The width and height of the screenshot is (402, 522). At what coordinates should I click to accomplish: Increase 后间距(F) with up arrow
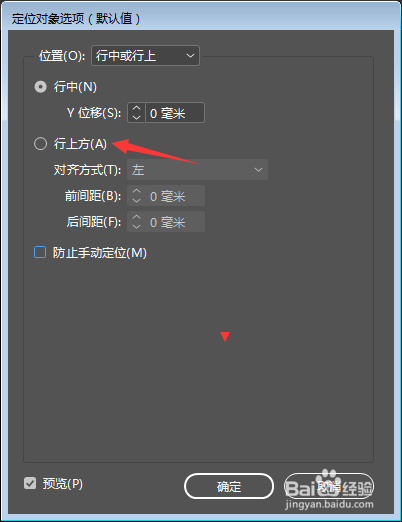[136, 217]
